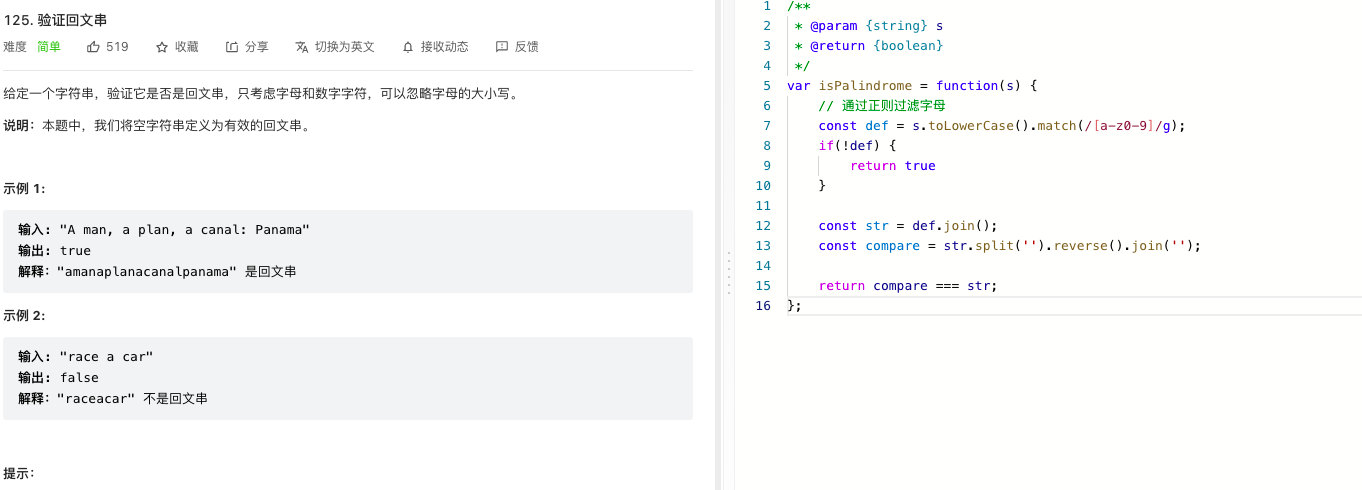1362x490 pixels.
Task: Open 收藏 to save the problem
Action: tap(187, 46)
